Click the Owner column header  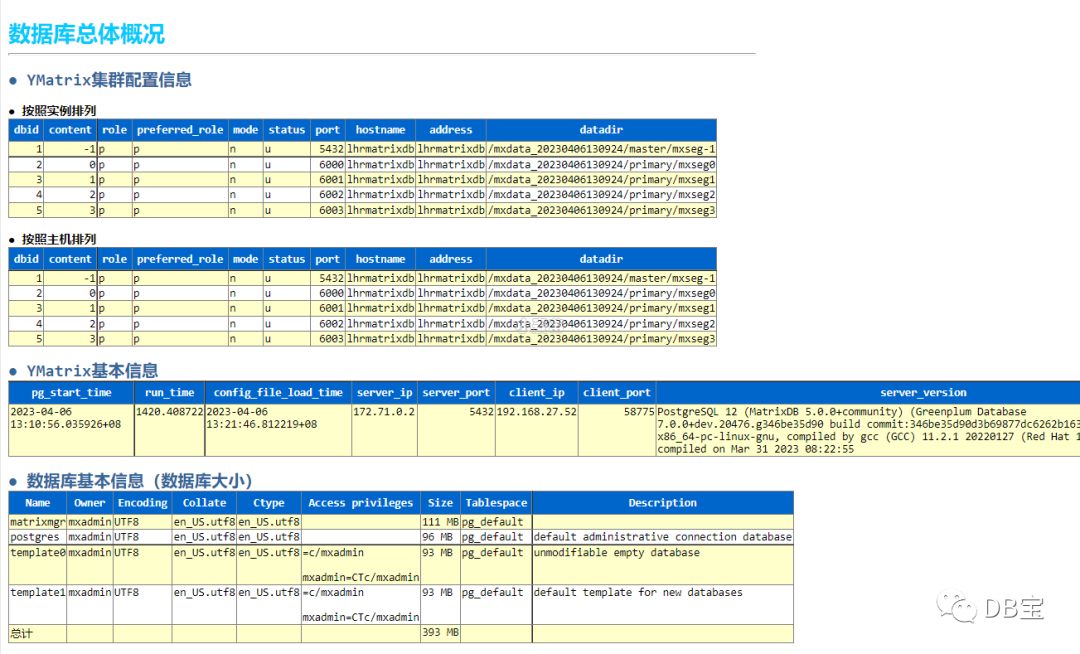[x=90, y=503]
